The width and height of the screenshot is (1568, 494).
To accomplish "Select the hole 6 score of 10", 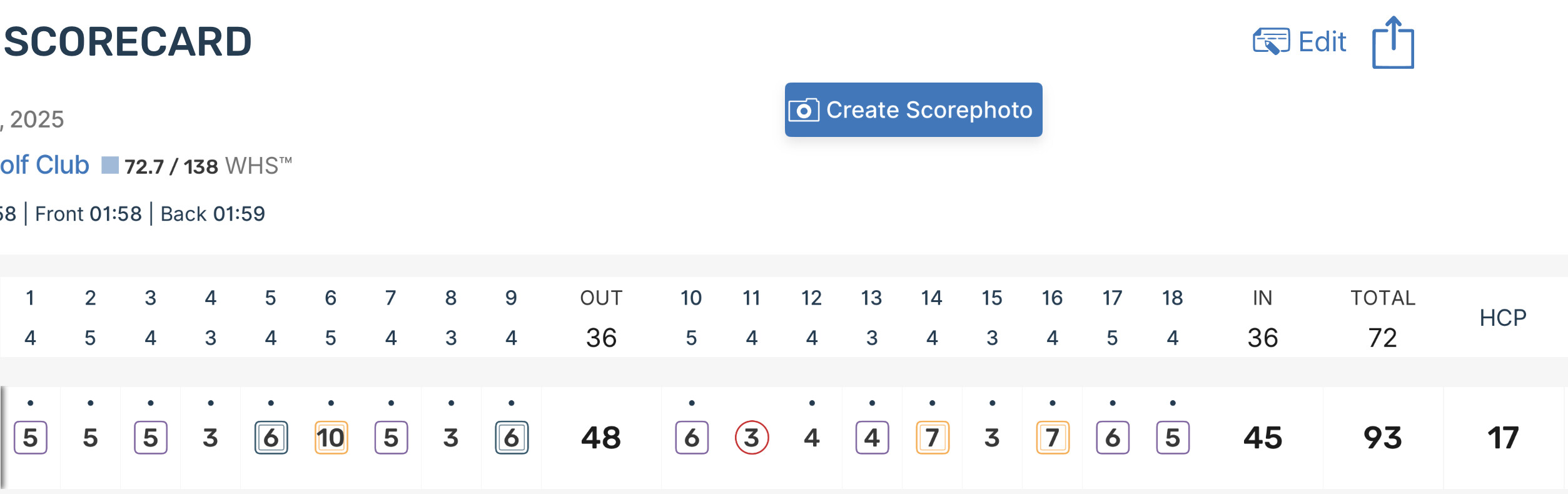I will click(x=331, y=438).
